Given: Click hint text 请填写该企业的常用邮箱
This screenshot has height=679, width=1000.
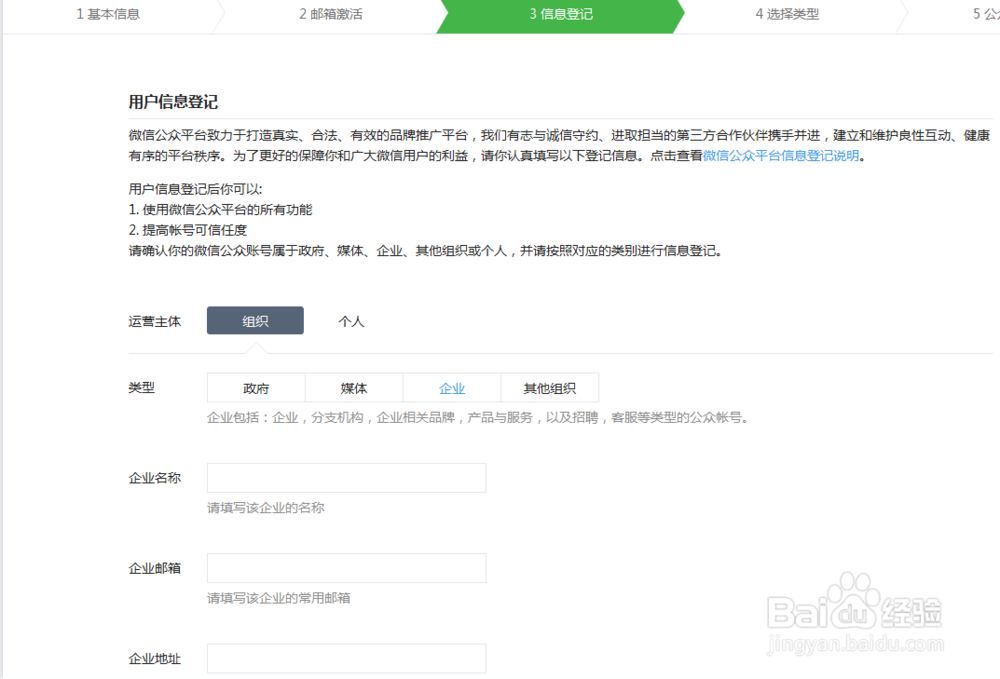Looking at the screenshot, I should point(279,598).
